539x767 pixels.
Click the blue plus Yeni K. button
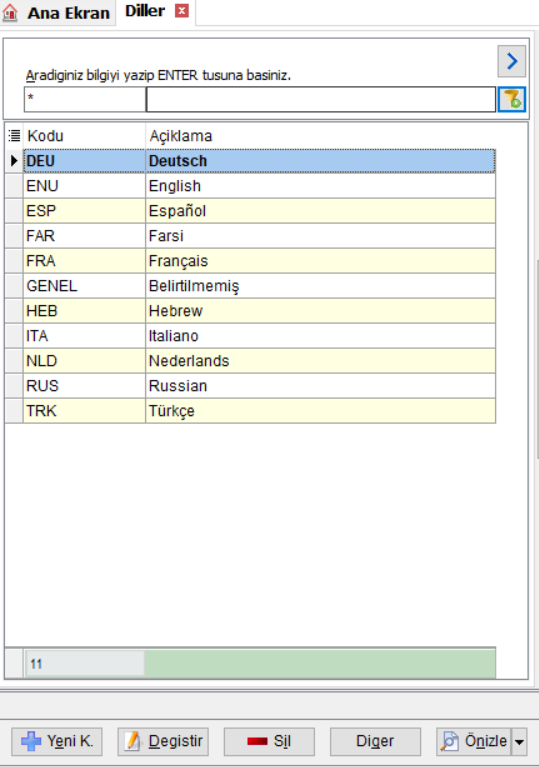coord(57,742)
